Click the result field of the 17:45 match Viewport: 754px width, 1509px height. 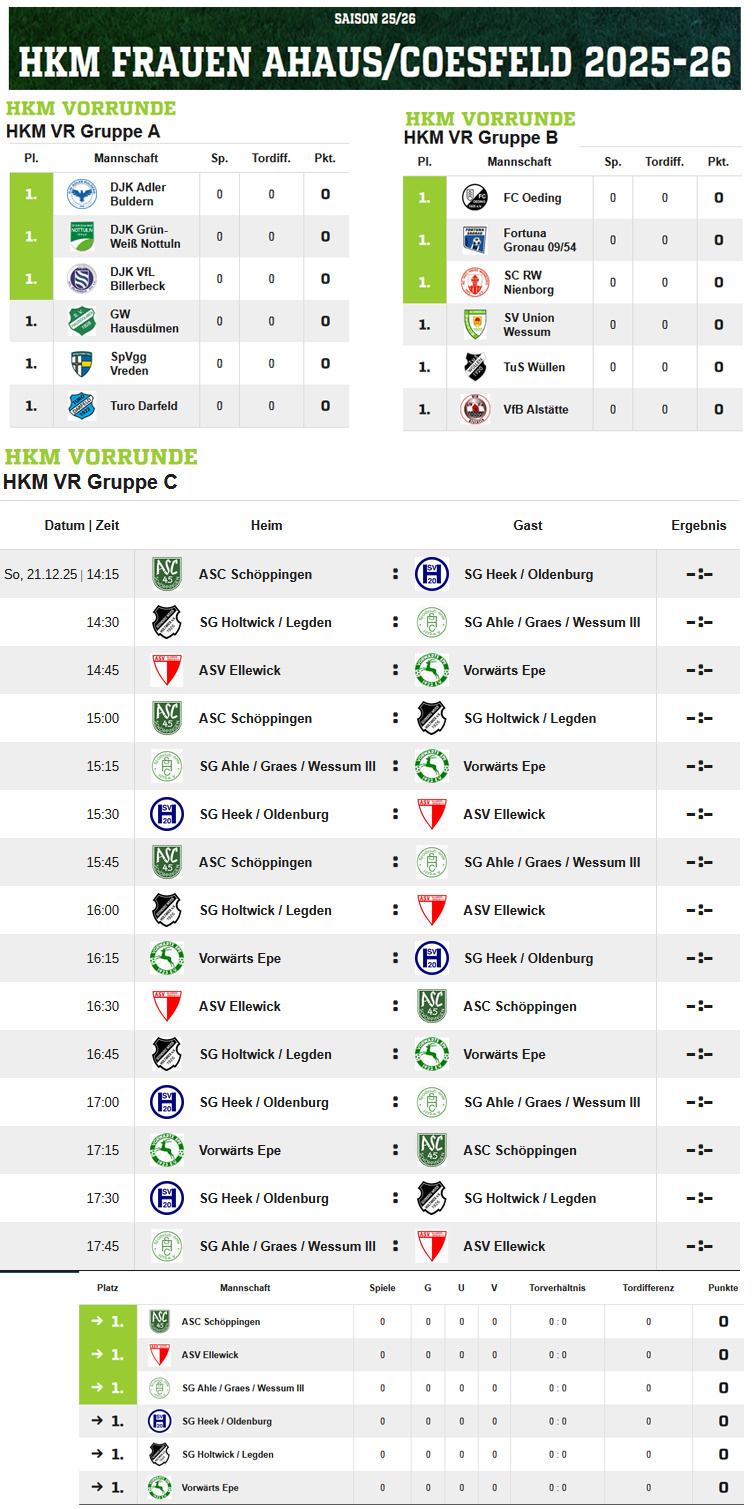coord(699,1246)
